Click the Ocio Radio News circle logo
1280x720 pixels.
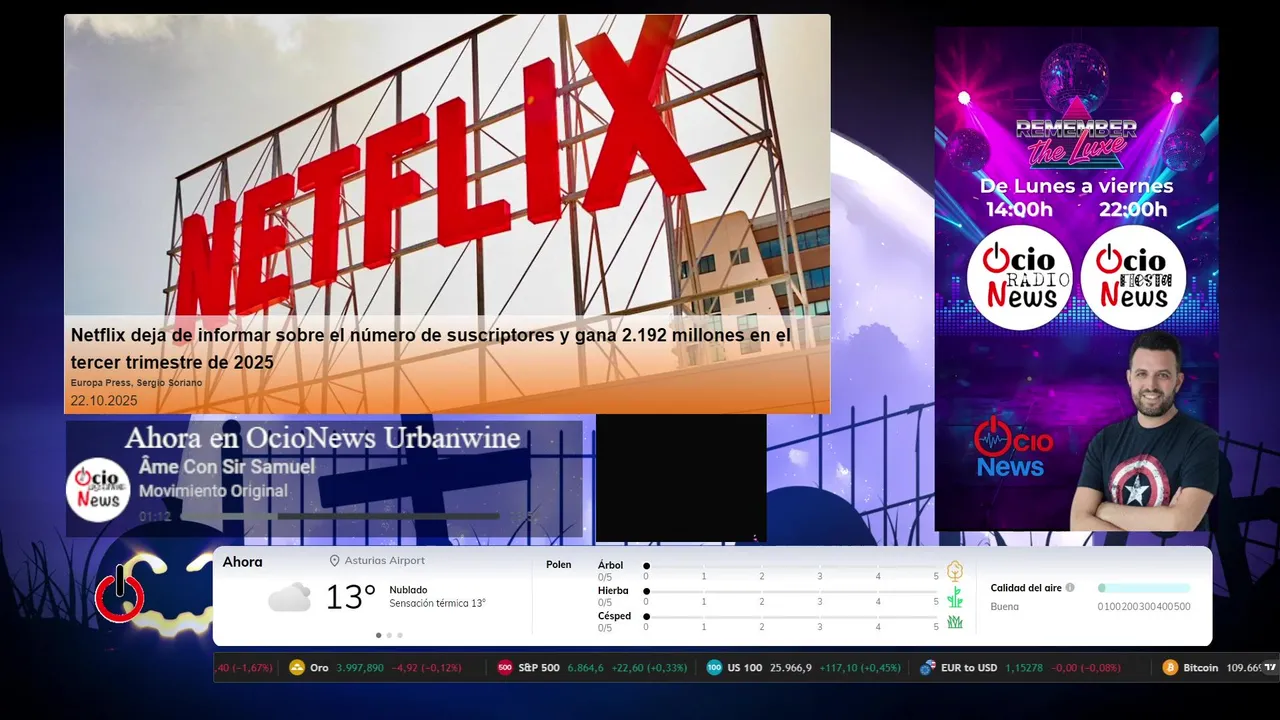(1019, 277)
